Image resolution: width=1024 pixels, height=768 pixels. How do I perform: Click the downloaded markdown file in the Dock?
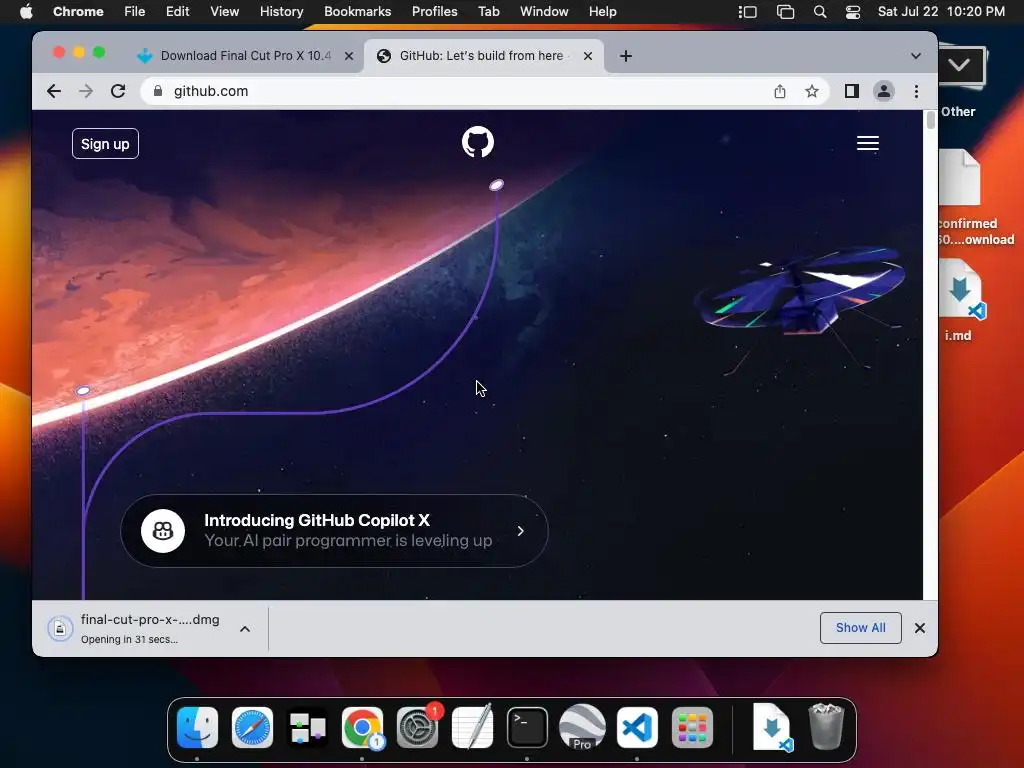point(772,728)
